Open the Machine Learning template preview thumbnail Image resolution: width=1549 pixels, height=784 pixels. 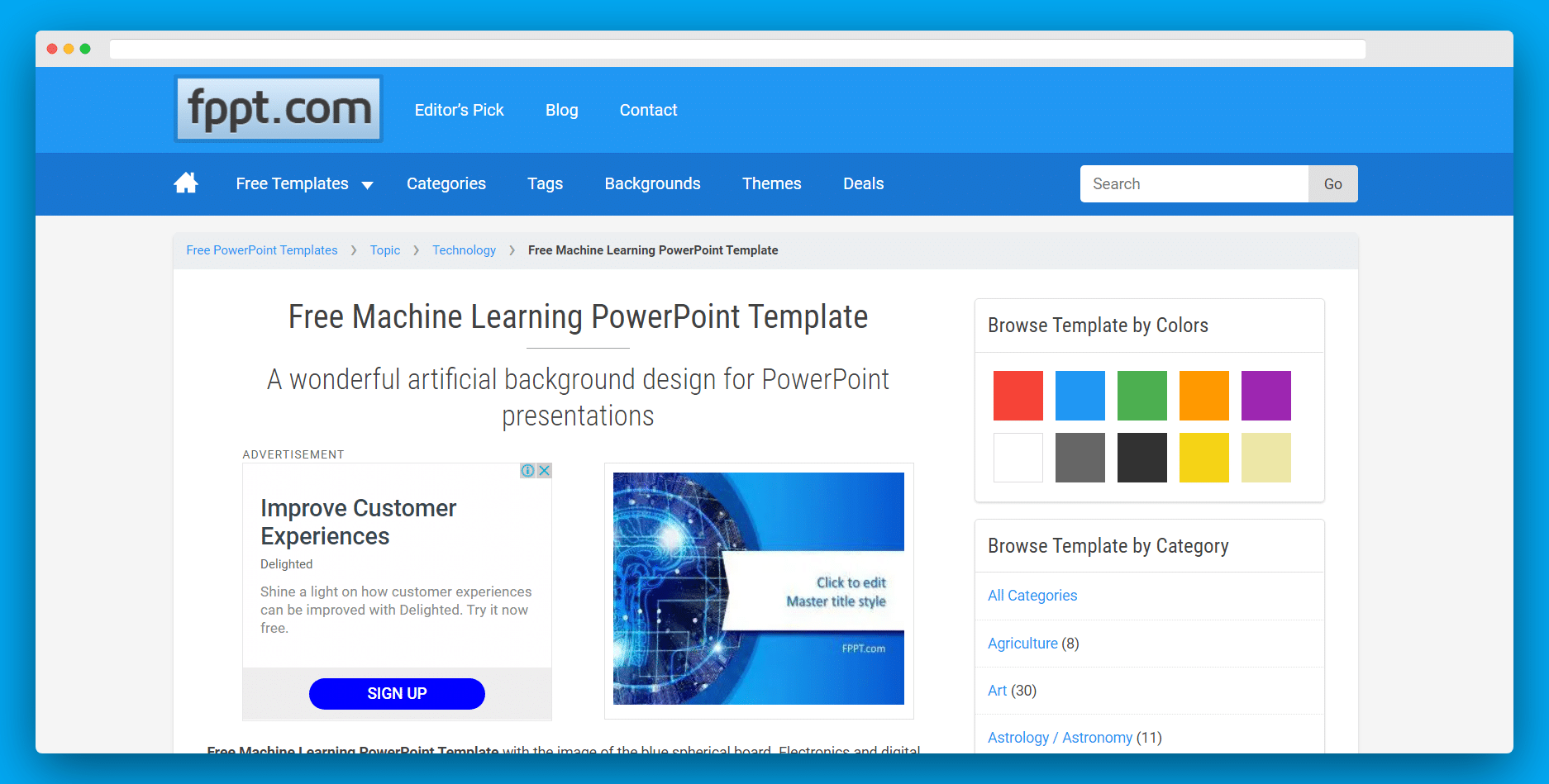758,588
